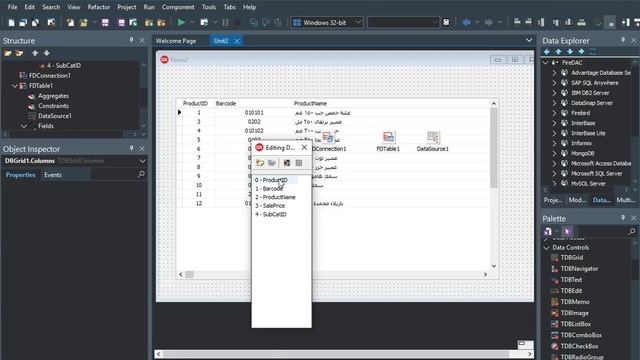
Task: Open the Refactor menu
Action: tap(99, 7)
